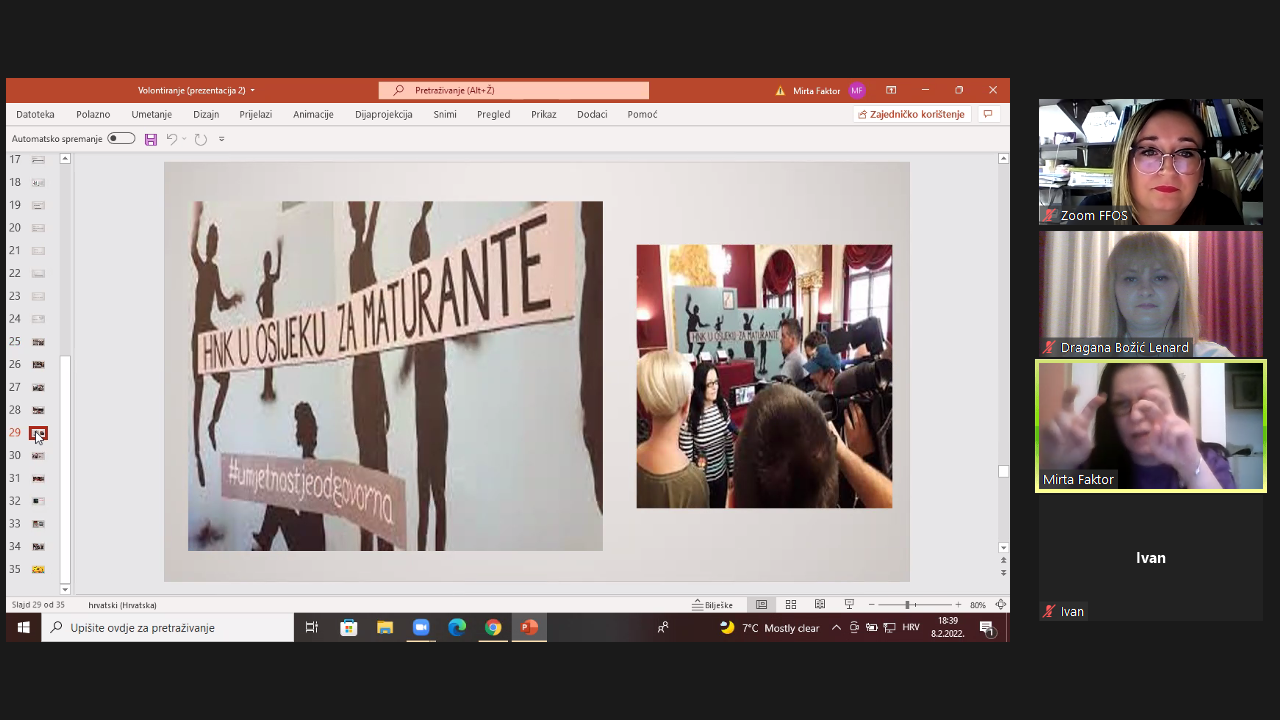Open the Dijaprojekcija tab

pyautogui.click(x=384, y=114)
